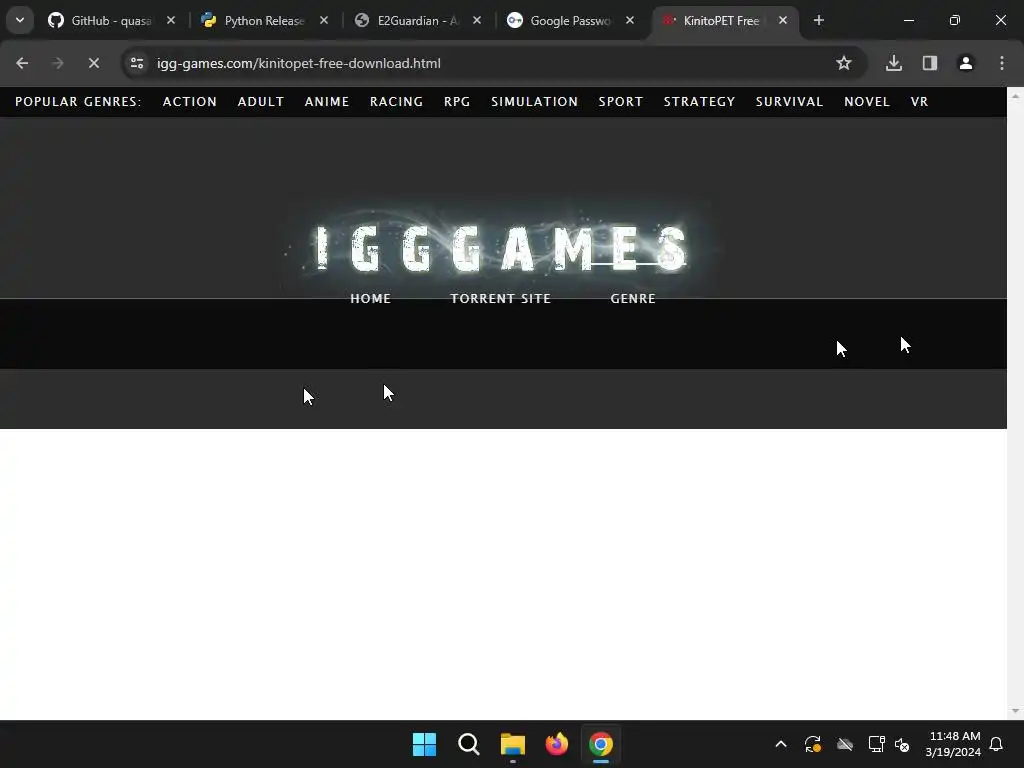Click the IGG GAMES logo banner
This screenshot has height=768, width=1024.
(x=502, y=248)
